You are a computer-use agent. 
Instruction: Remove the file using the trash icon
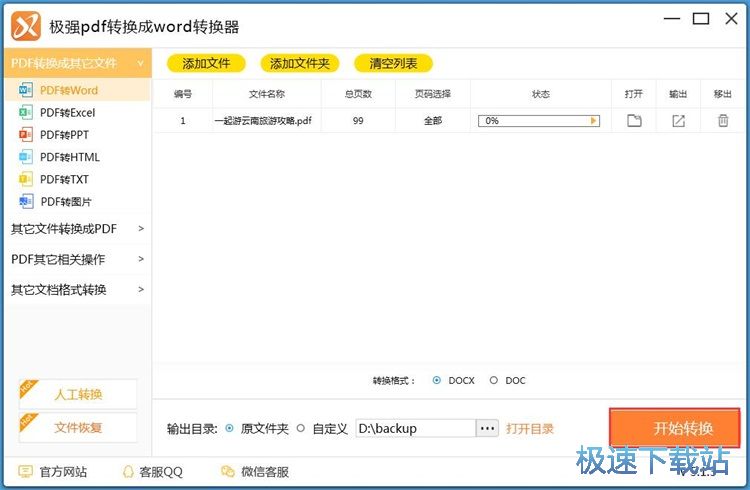[723, 121]
